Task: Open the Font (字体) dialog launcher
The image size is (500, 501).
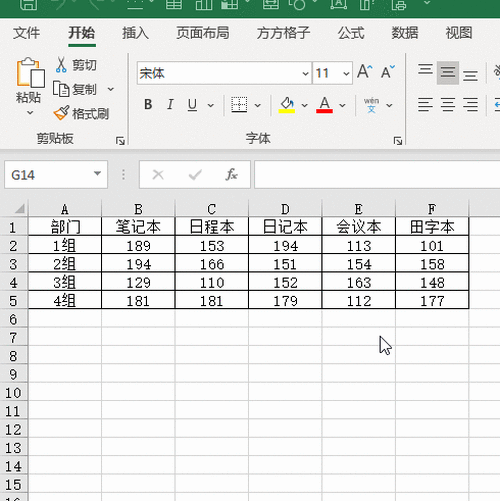Action: (398, 141)
